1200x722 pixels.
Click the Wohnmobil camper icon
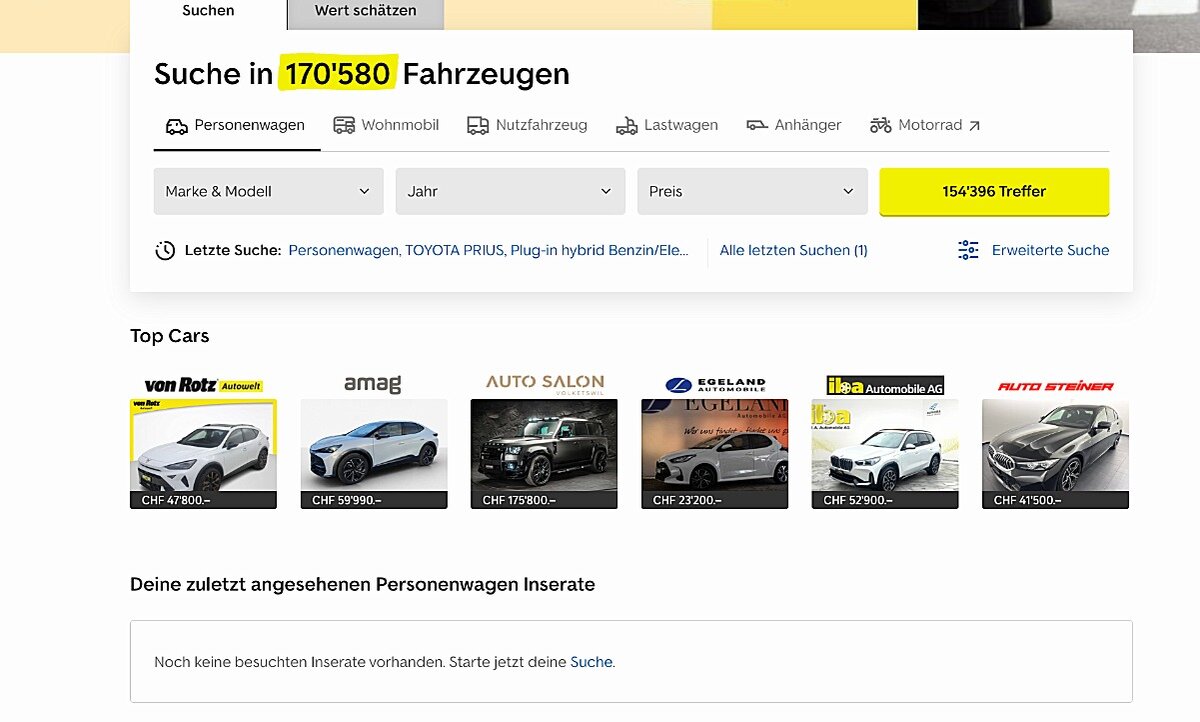point(344,126)
